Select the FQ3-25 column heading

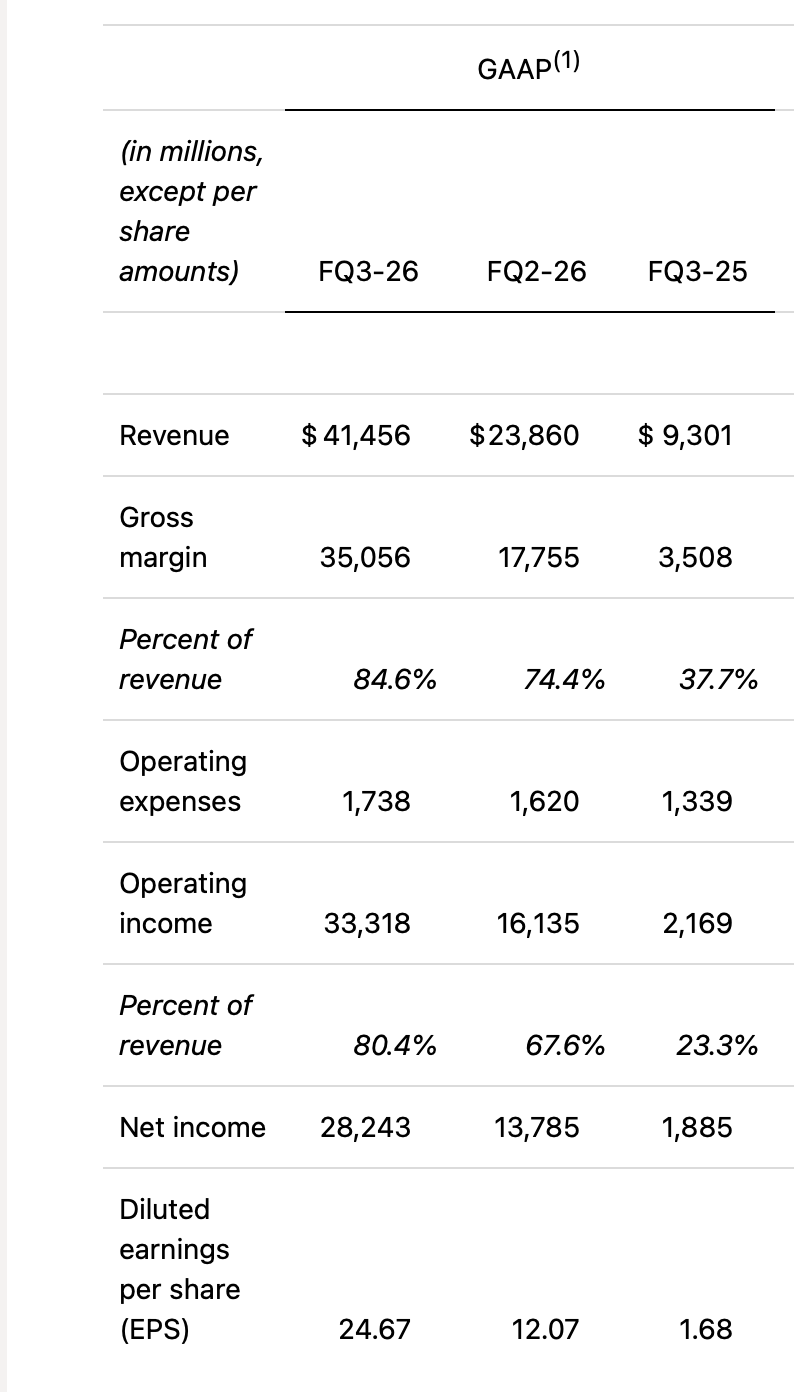click(697, 271)
